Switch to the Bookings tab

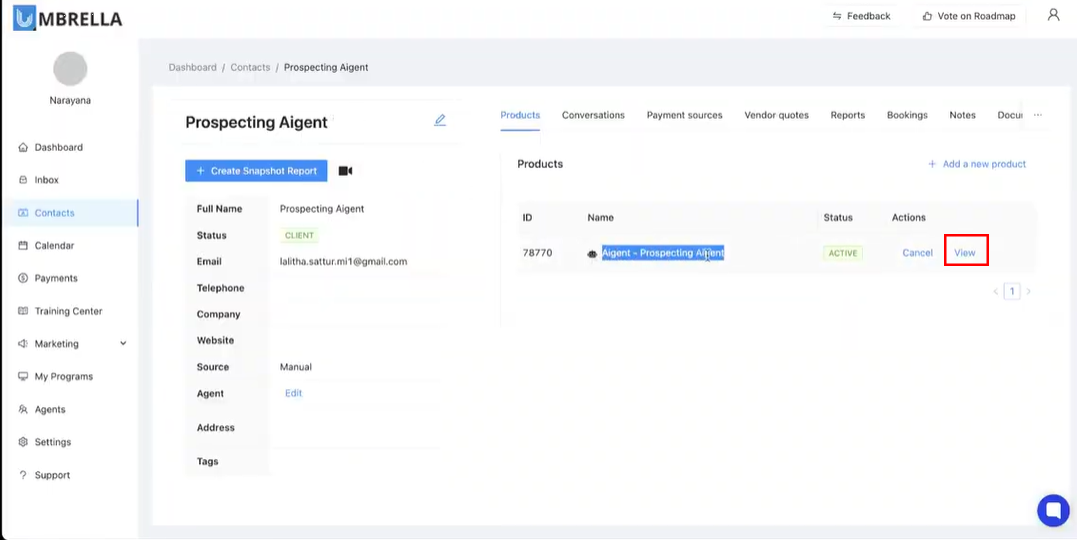[x=907, y=115]
